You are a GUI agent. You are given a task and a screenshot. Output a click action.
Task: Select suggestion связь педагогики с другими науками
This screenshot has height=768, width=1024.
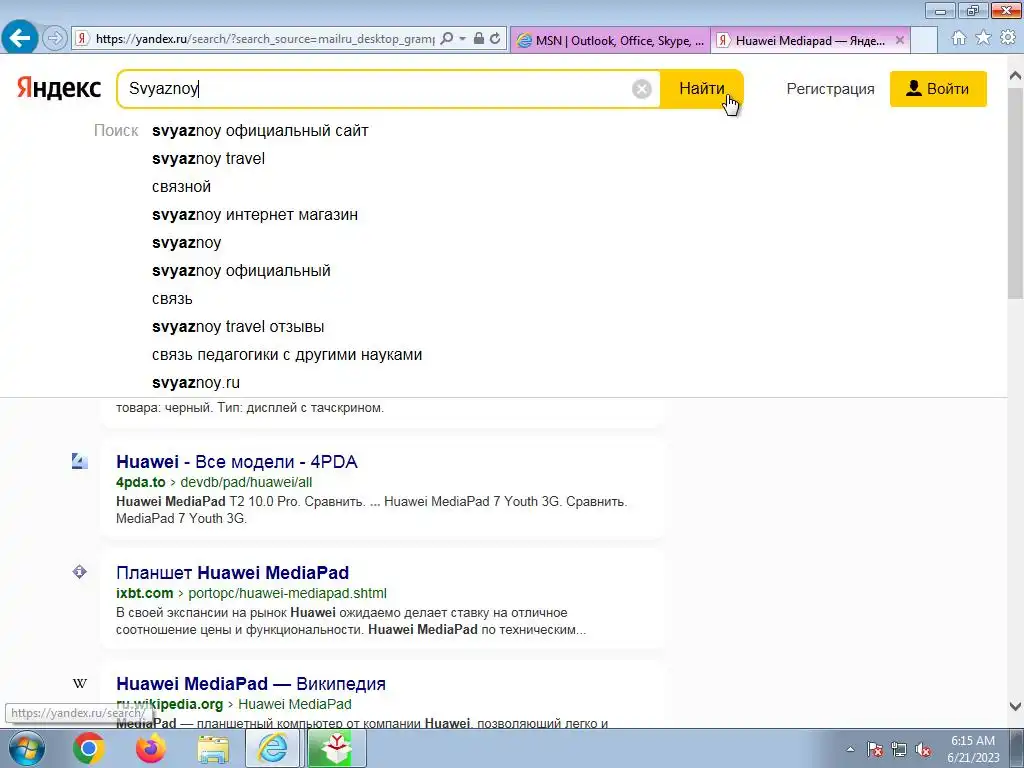pyautogui.click(x=287, y=355)
